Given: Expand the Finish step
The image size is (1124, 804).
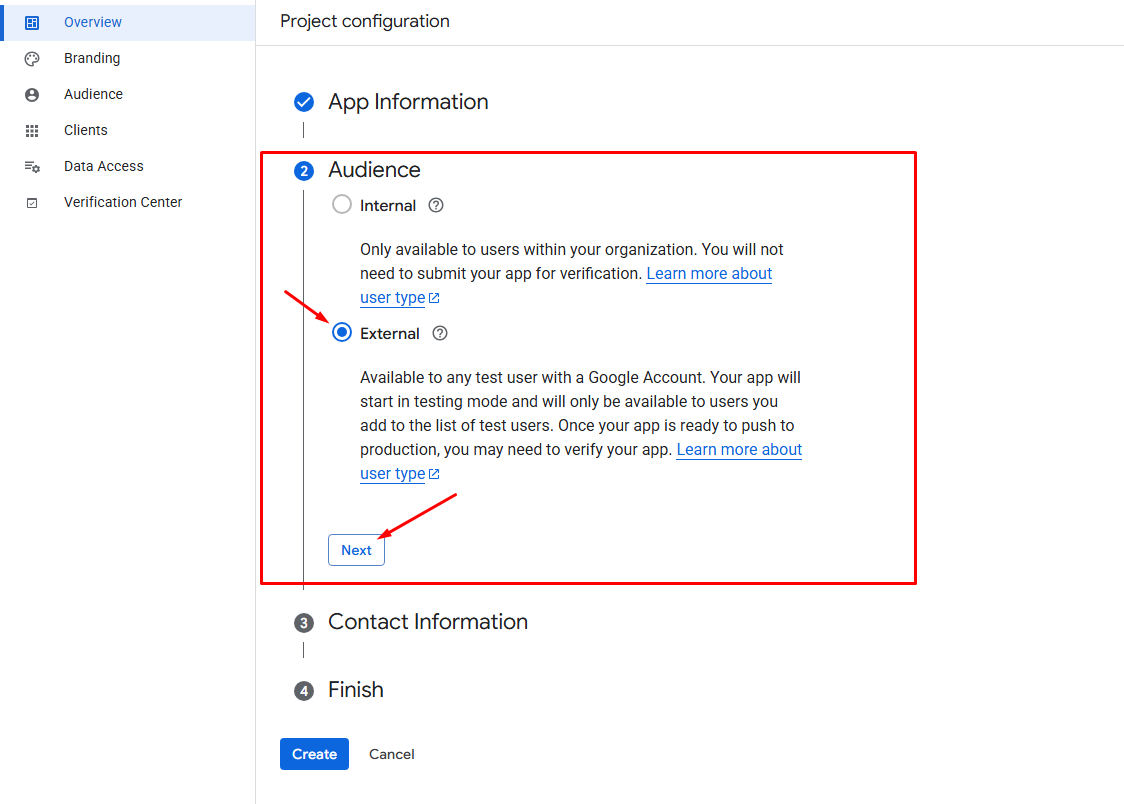Looking at the screenshot, I should (x=356, y=689).
